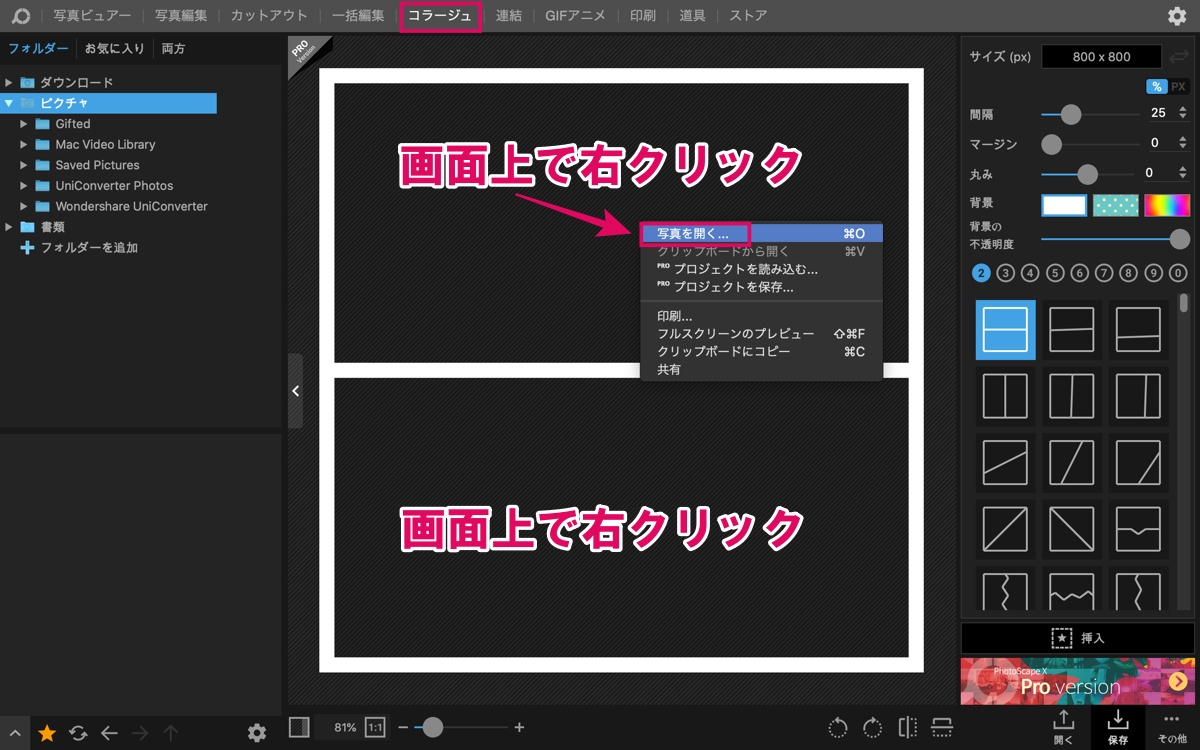Switch to the ストア tab

click(x=748, y=16)
